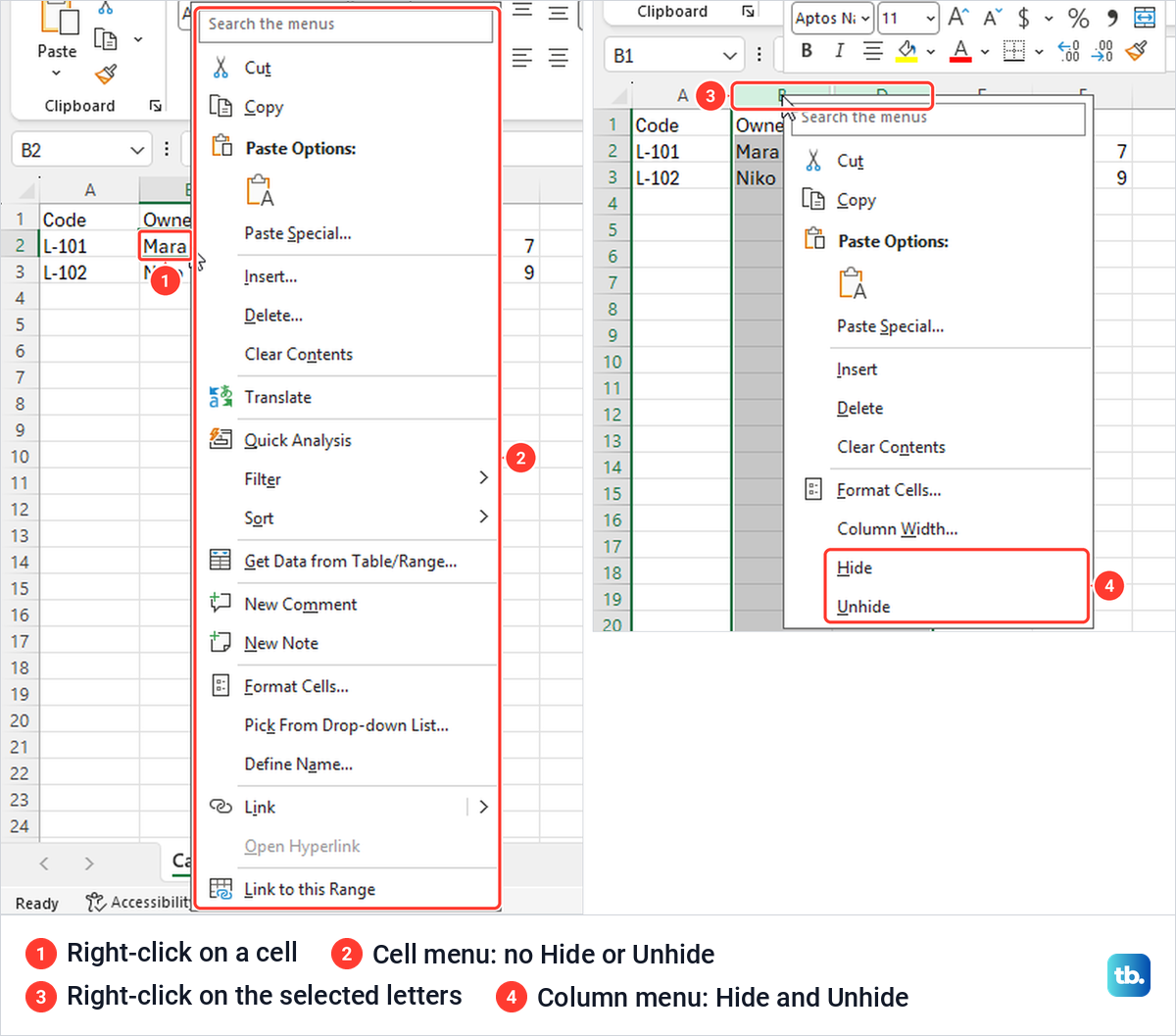
Task: Click the top align-center icon in left ribbon
Action: click(x=558, y=12)
